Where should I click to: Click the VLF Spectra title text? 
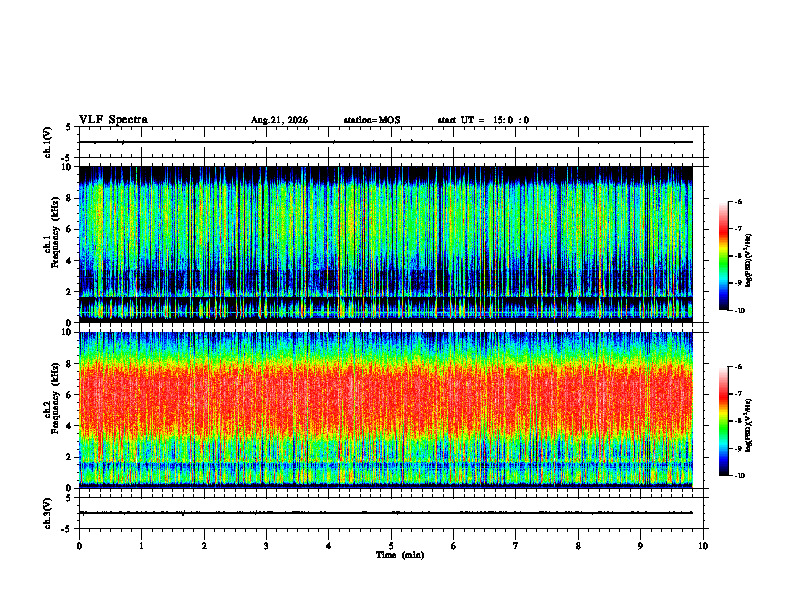click(113, 120)
